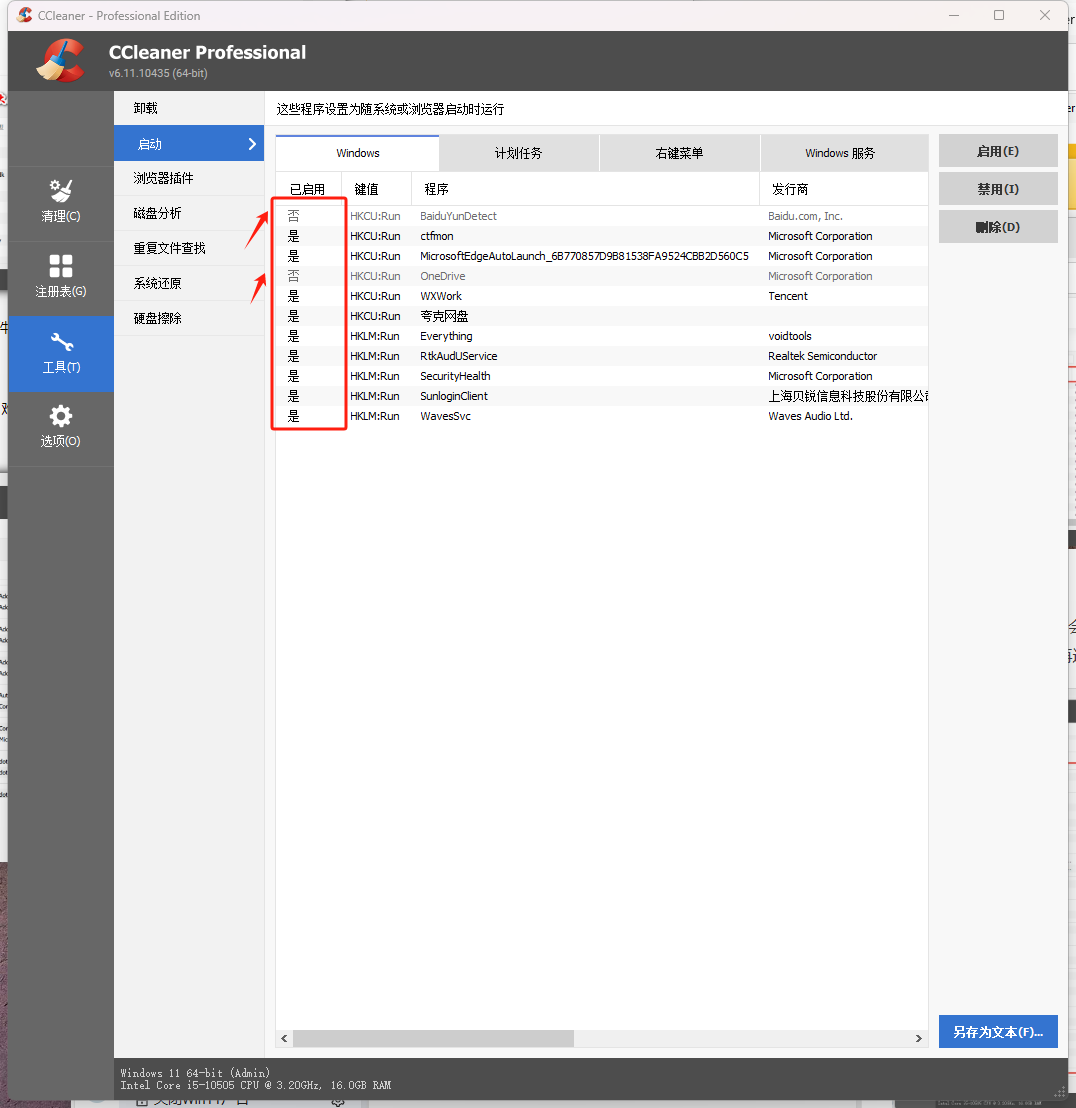This screenshot has width=1076, height=1108.
Task: Select the 启动 startup menu item
Action: [189, 143]
